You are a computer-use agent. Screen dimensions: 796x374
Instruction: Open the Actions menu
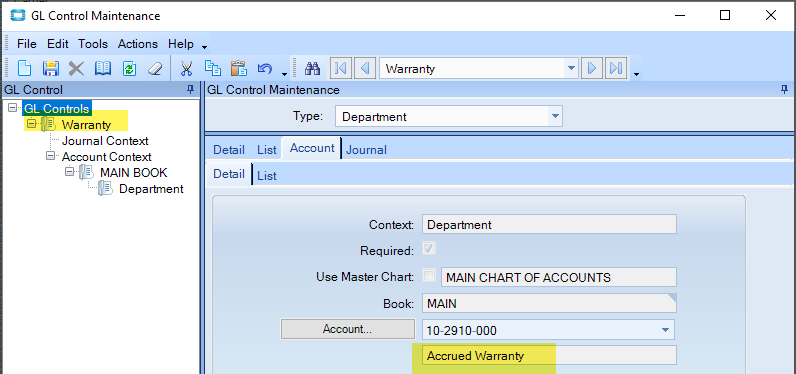pyautogui.click(x=138, y=44)
